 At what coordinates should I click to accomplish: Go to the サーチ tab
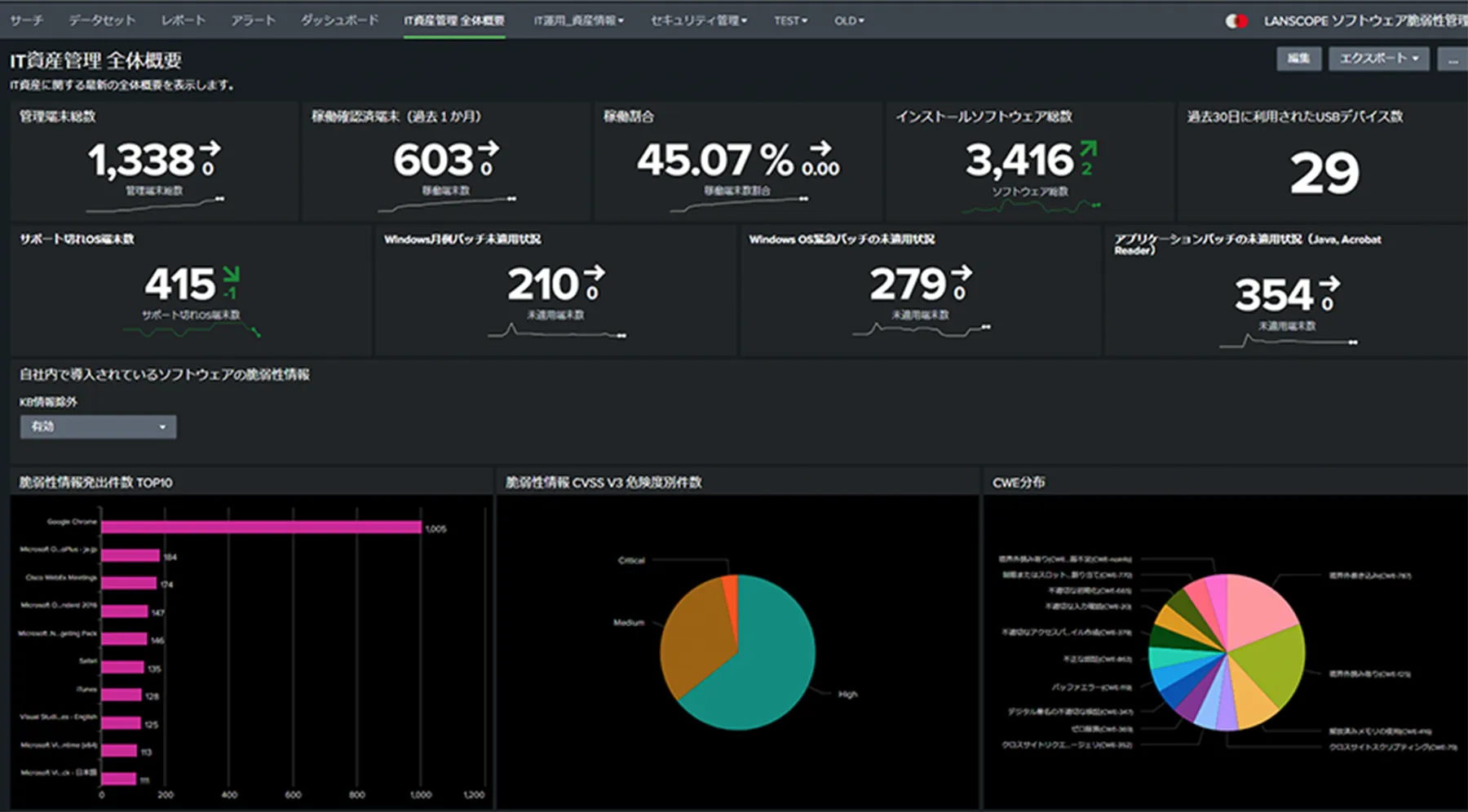click(27, 20)
